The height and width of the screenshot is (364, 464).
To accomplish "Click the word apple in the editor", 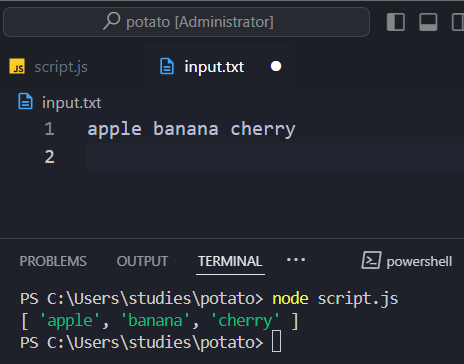I will [114, 129].
